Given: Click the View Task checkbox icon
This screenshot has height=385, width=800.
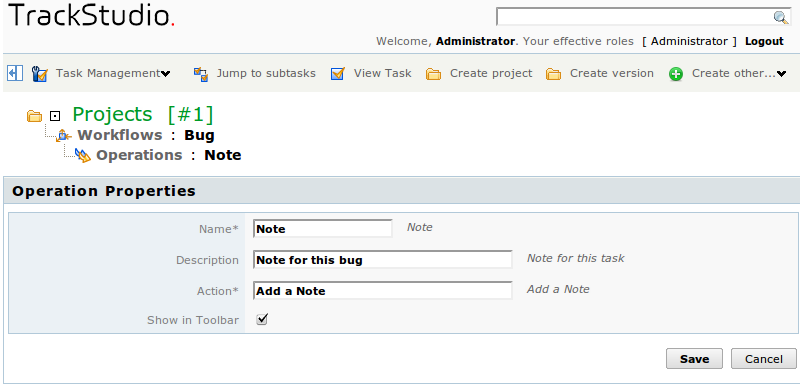Looking at the screenshot, I should click(338, 74).
